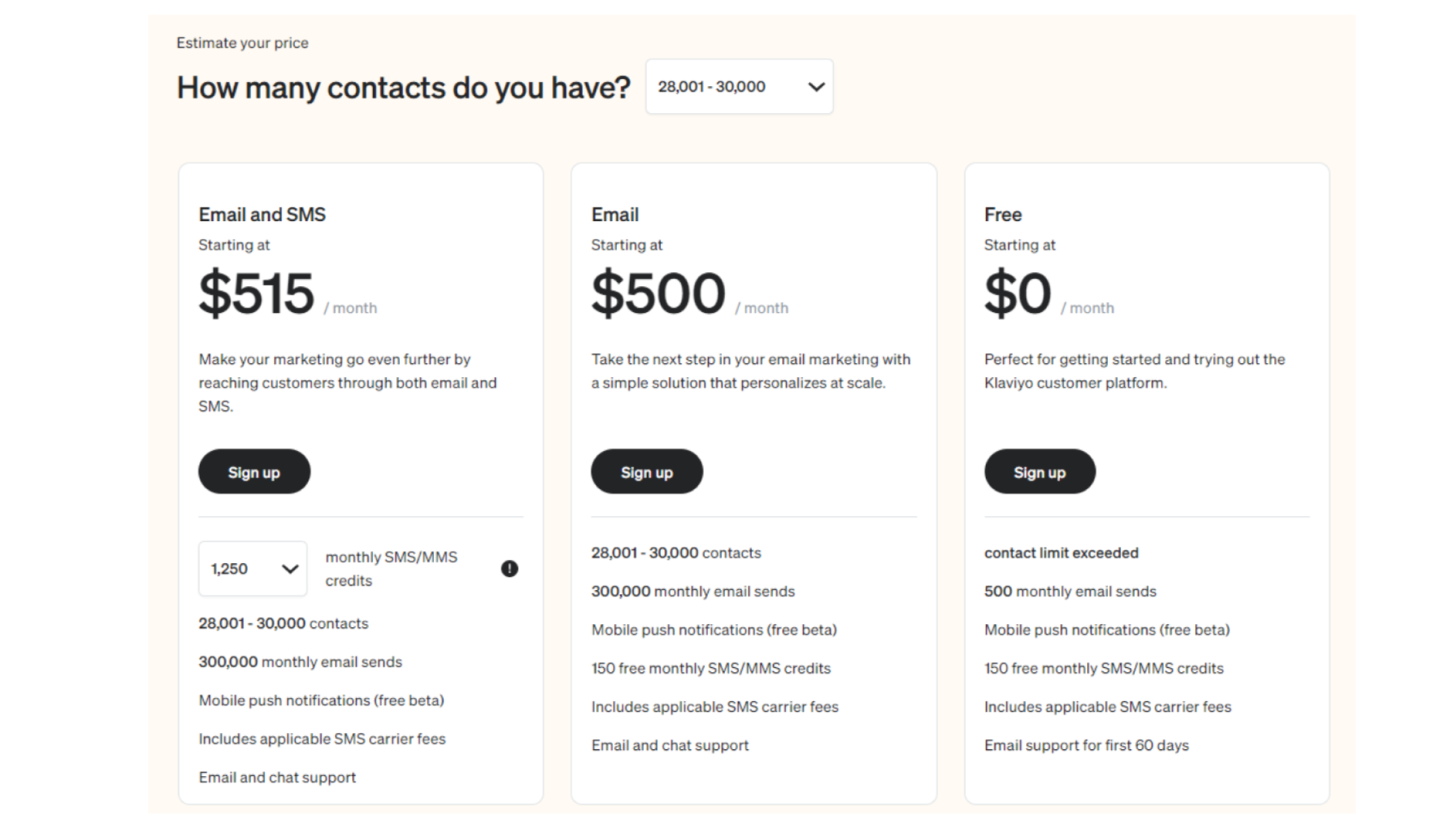Select the Free plan heading
Screen dimensions: 1456x819
[1002, 214]
